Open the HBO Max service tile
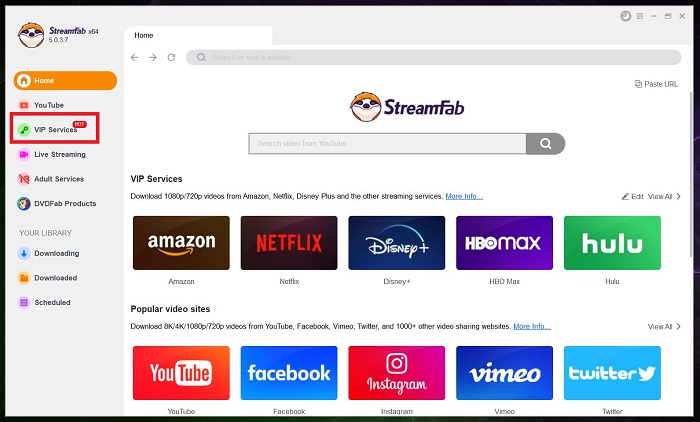 [x=504, y=243]
